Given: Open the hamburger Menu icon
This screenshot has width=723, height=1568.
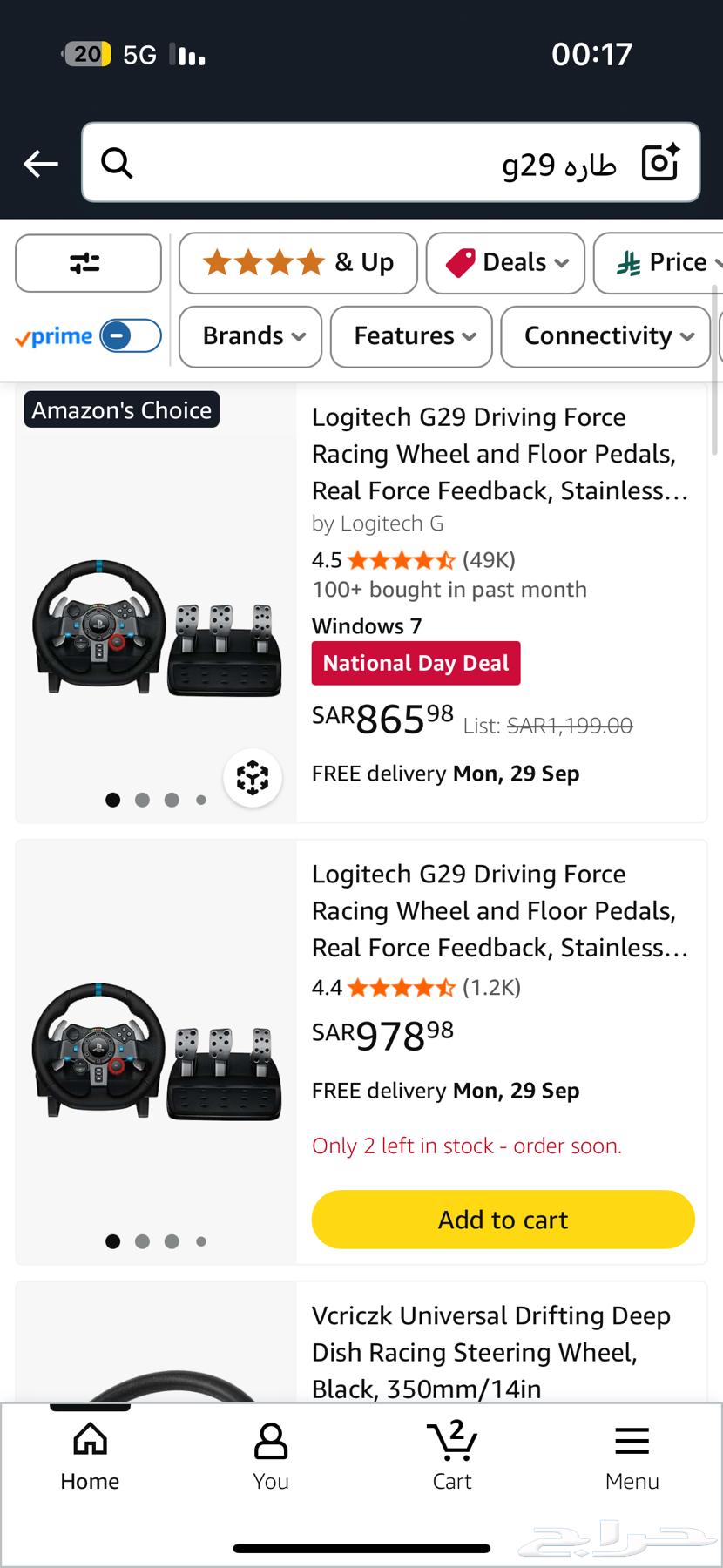Looking at the screenshot, I should point(632,1456).
